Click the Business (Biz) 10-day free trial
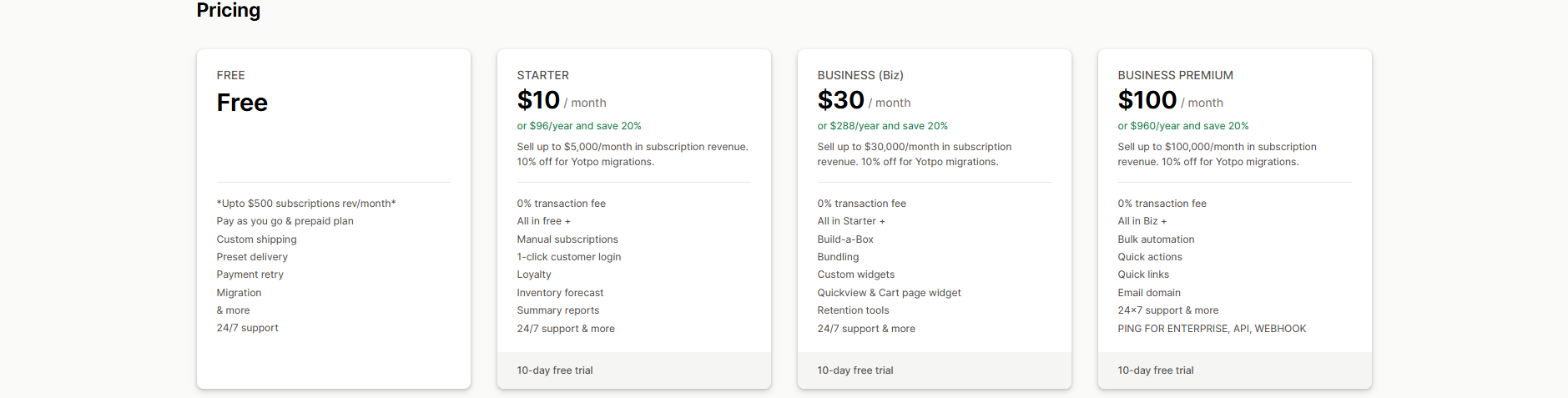 pyautogui.click(x=855, y=370)
